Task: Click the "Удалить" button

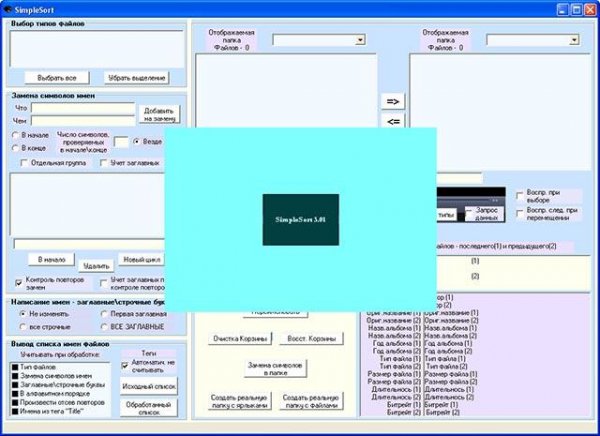Action: click(x=96, y=266)
